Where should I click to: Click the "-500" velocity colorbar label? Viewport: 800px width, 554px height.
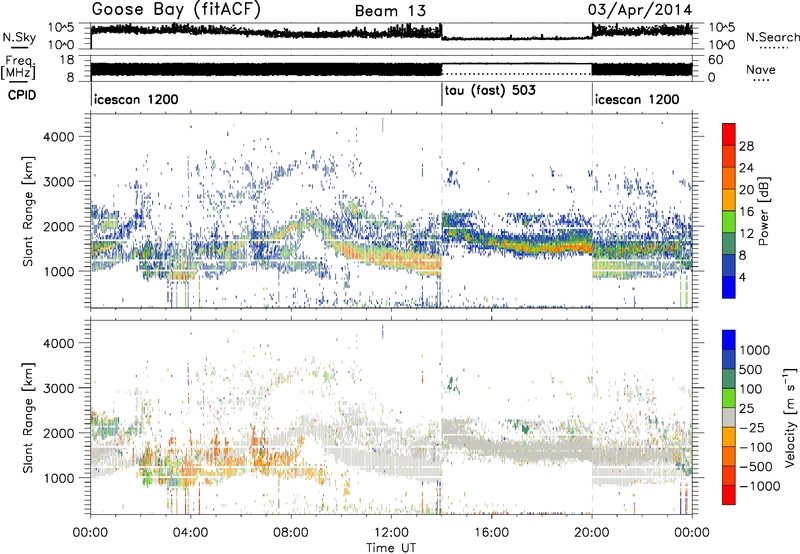[756, 467]
